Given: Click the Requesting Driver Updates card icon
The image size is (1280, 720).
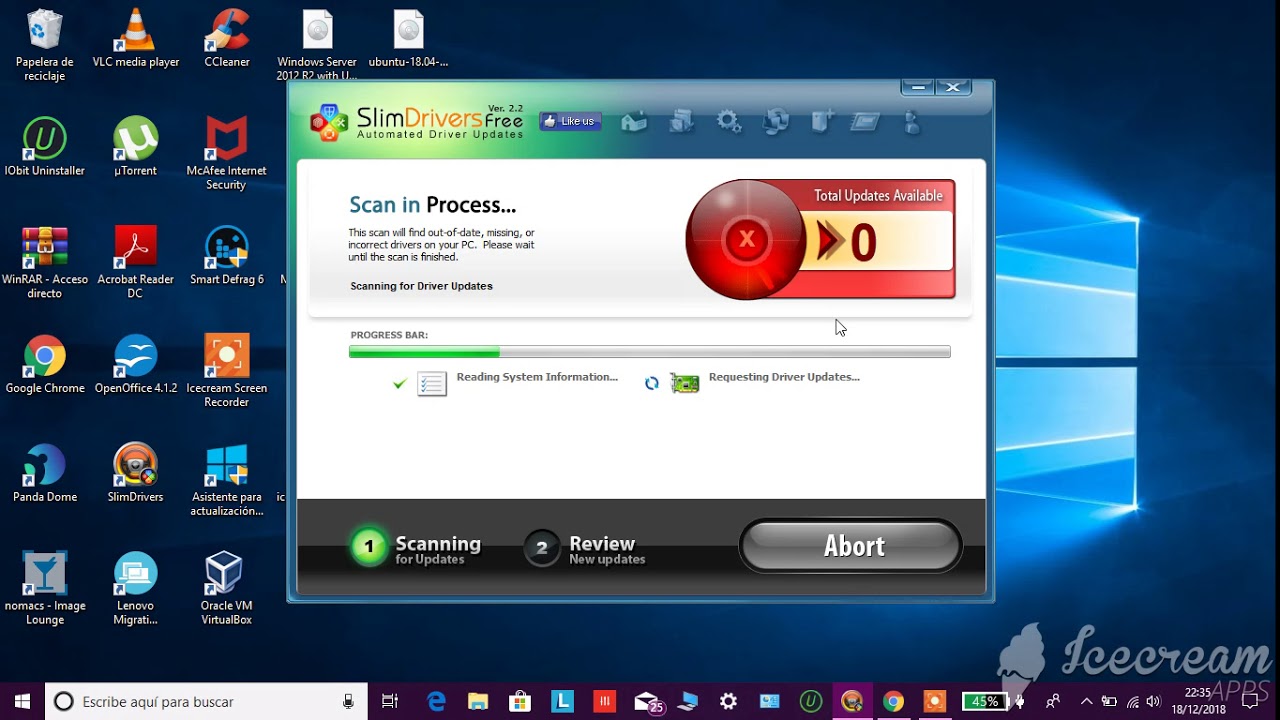Looking at the screenshot, I should [x=684, y=383].
